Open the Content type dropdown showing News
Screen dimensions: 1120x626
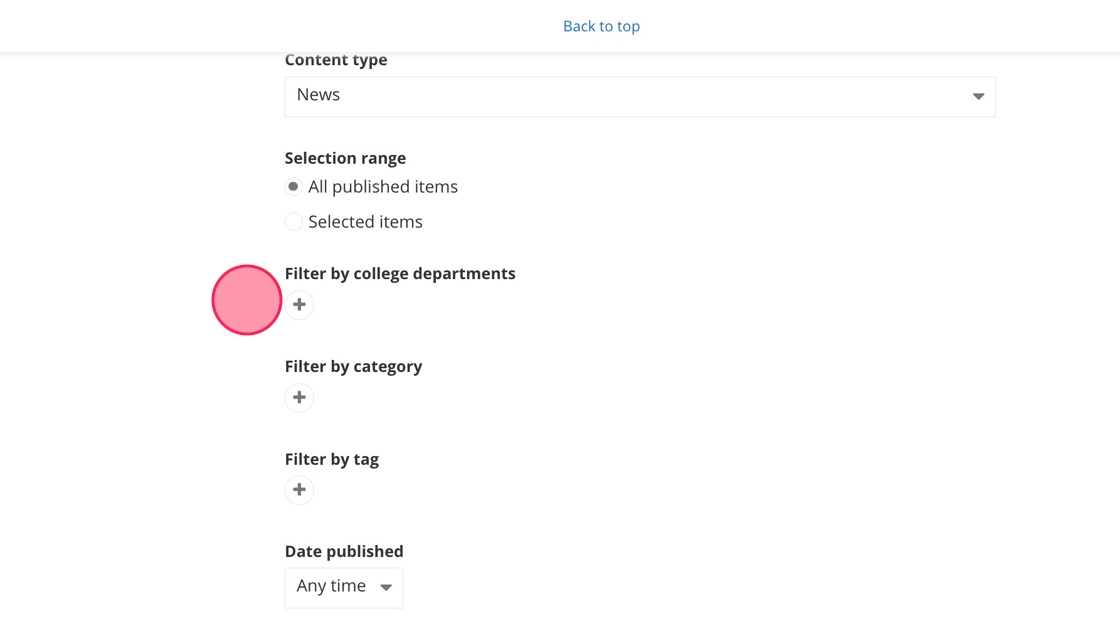[639, 97]
